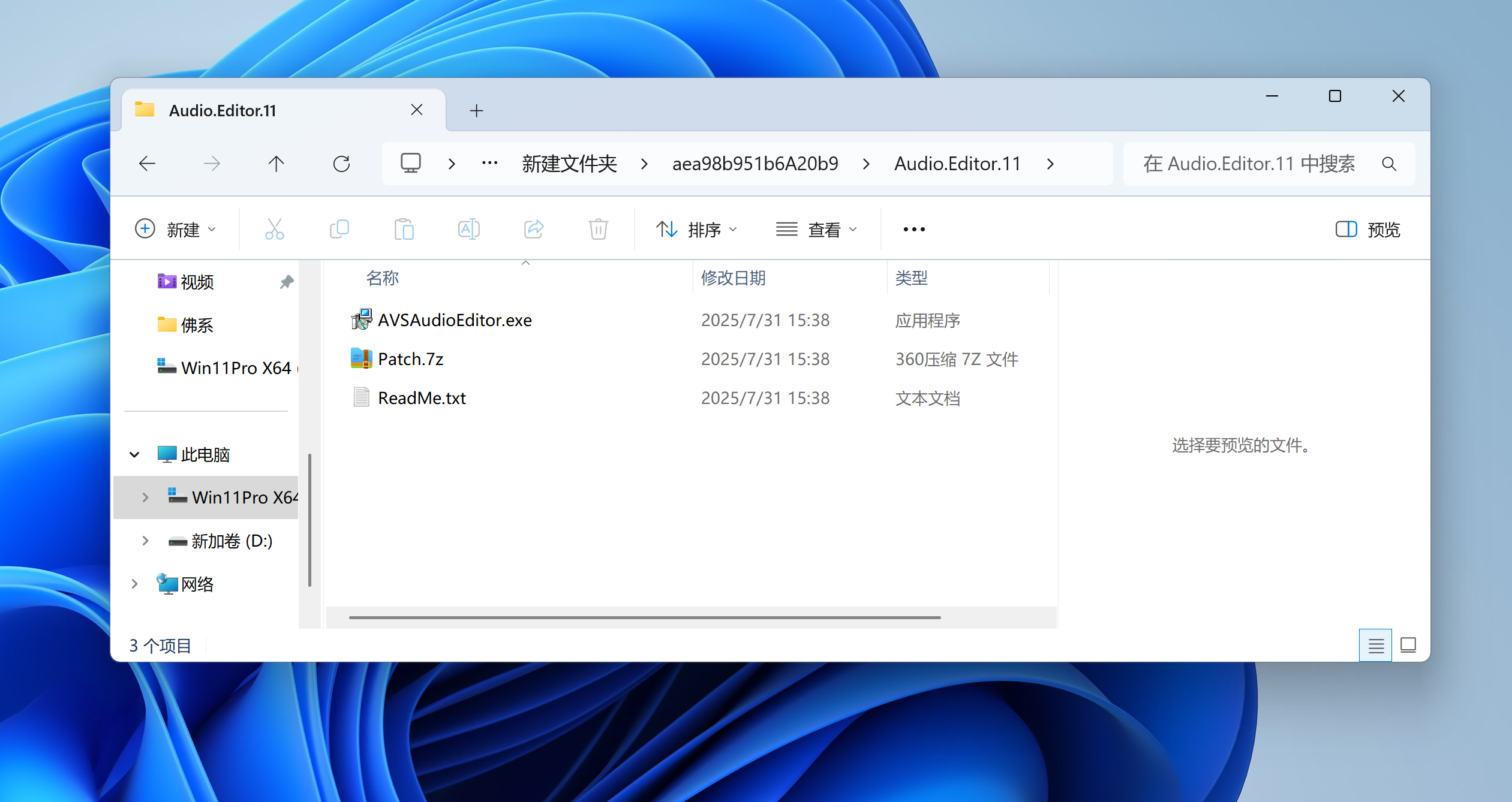Navigate to 新建文件夹 in breadcrumb
Viewport: 1512px width, 802px height.
point(569,164)
